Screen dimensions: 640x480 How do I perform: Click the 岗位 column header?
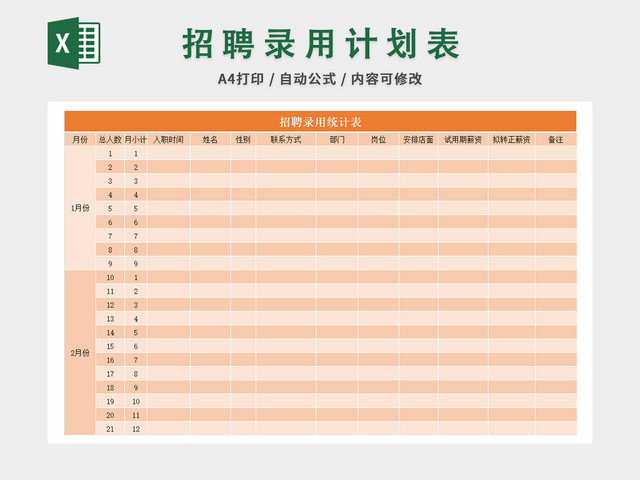click(378, 140)
